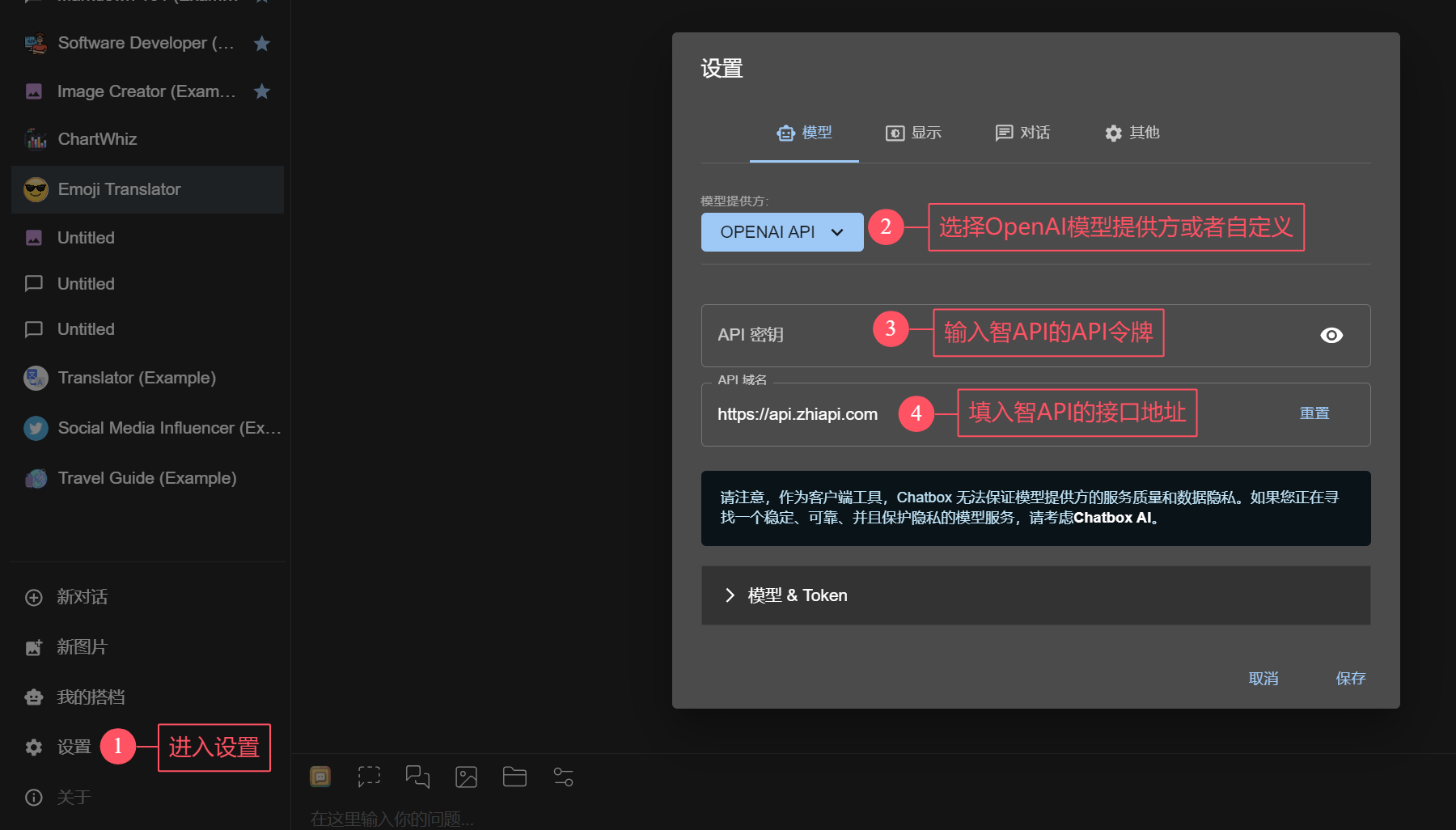Open the third Untitled chat entry

147,329
